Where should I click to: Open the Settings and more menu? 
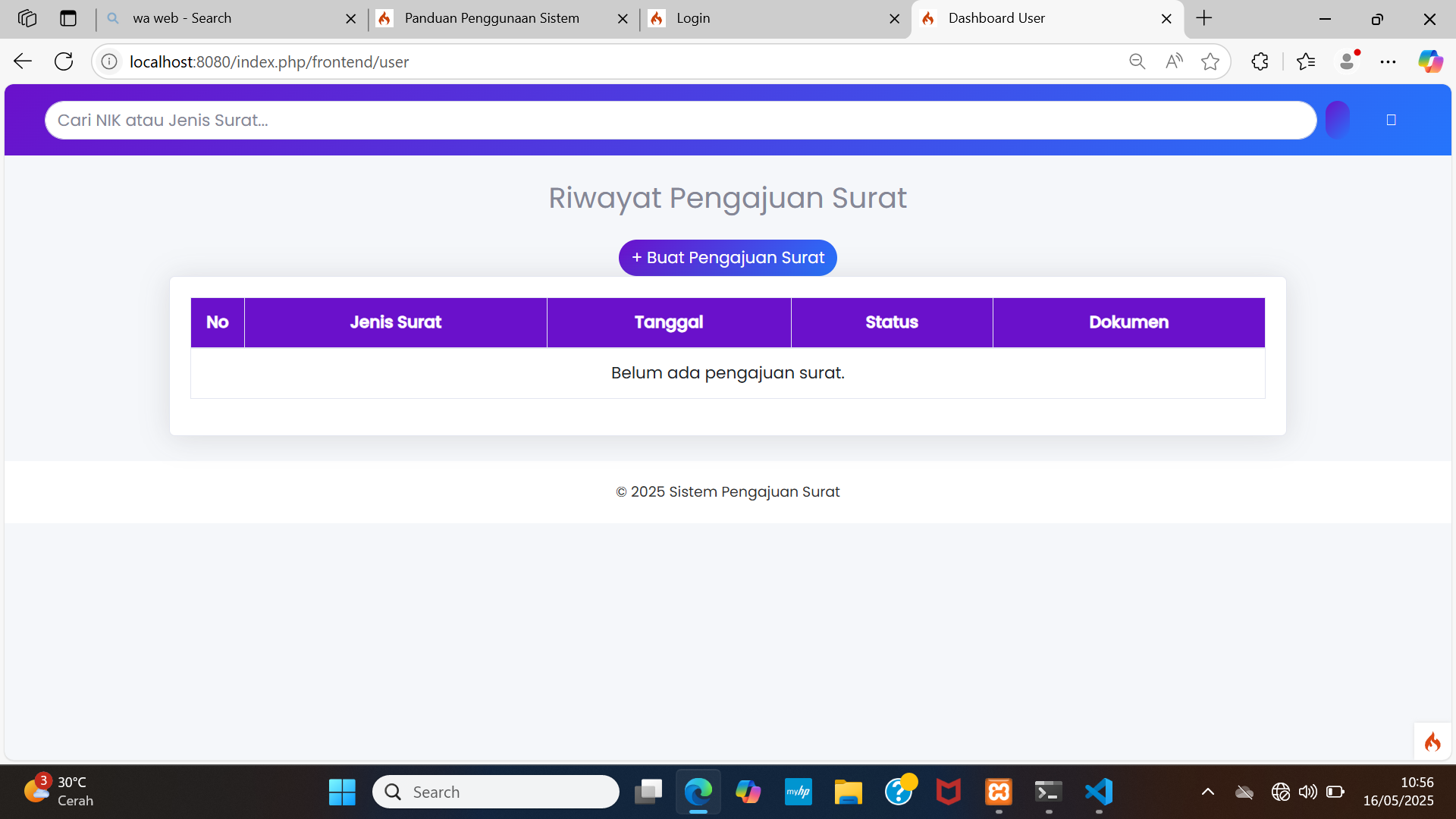1389,61
